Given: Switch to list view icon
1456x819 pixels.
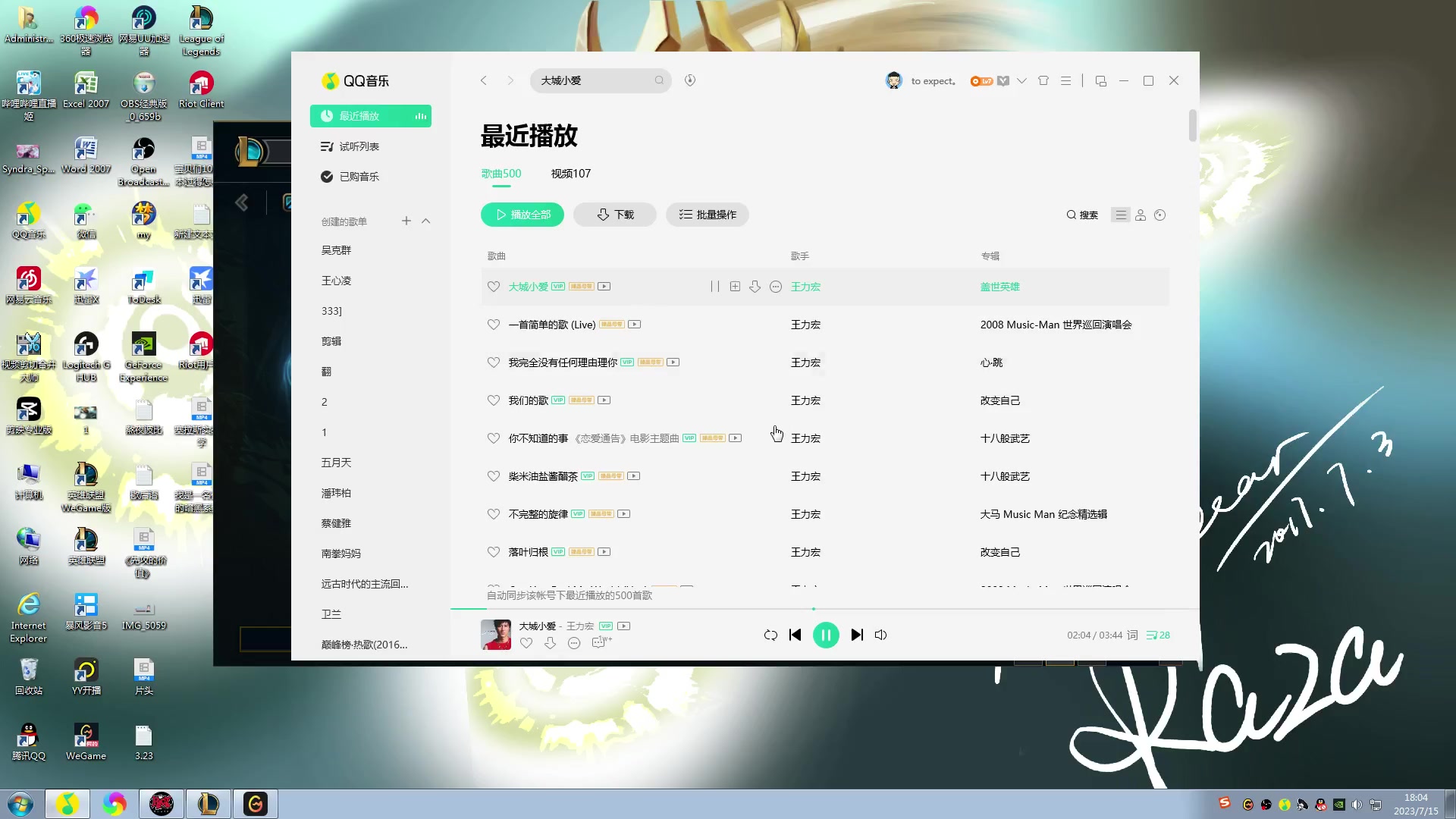Looking at the screenshot, I should tap(1121, 215).
